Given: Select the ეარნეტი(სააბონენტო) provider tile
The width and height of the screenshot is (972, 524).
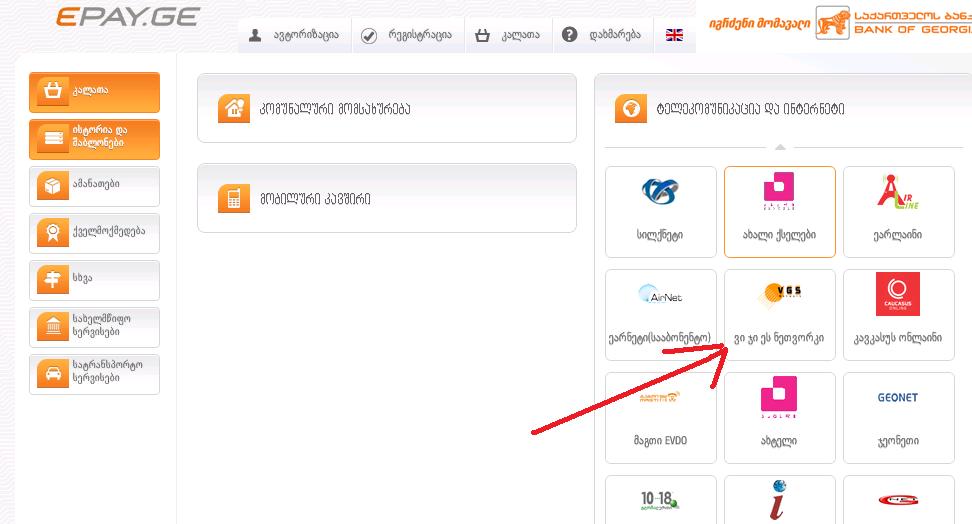Looking at the screenshot, I should 661,315.
